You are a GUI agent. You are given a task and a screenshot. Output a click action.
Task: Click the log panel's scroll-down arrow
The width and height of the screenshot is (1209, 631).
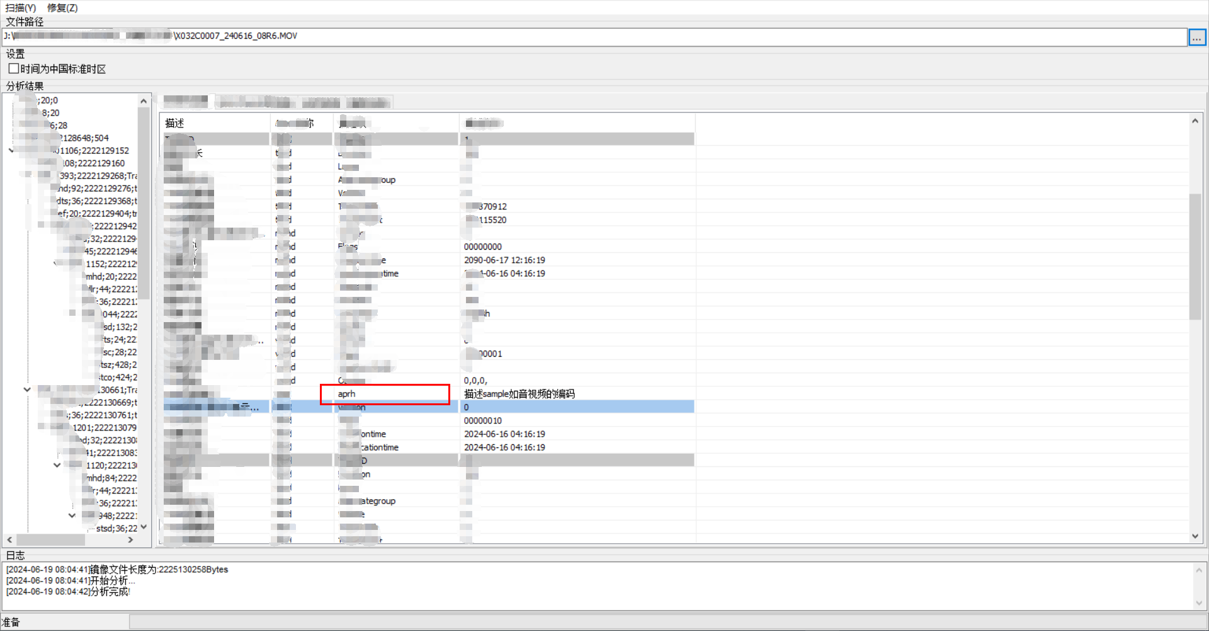(x=1199, y=603)
